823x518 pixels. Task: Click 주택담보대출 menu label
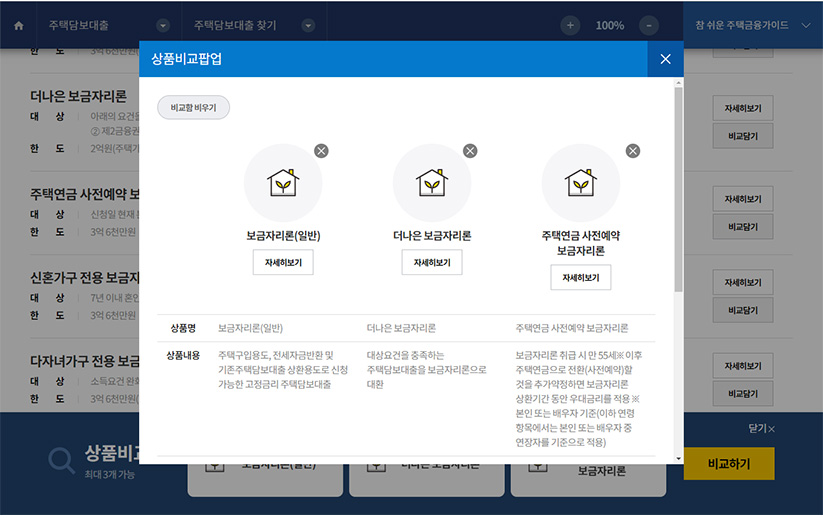coord(79,25)
